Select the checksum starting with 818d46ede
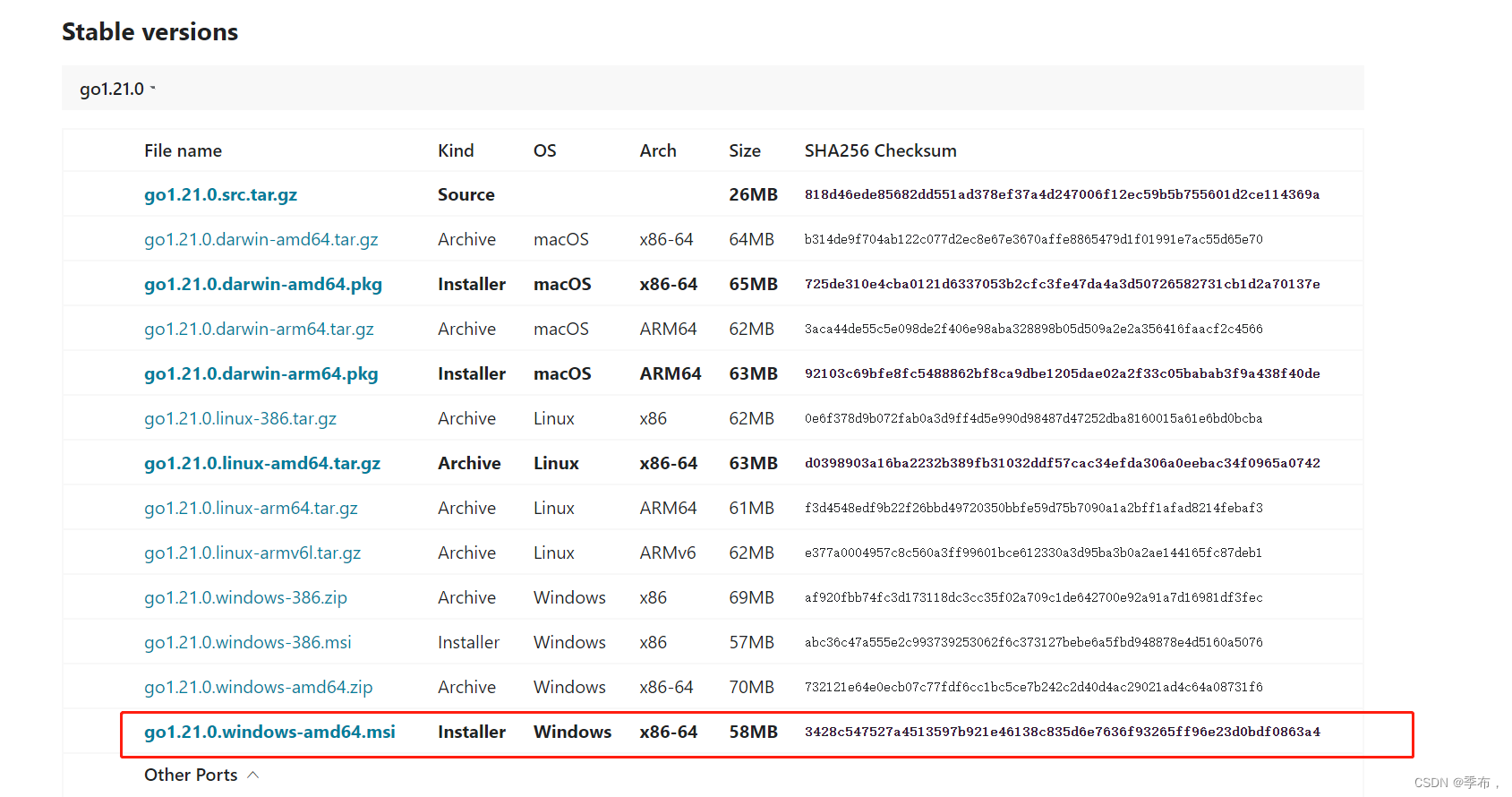 pos(1062,194)
